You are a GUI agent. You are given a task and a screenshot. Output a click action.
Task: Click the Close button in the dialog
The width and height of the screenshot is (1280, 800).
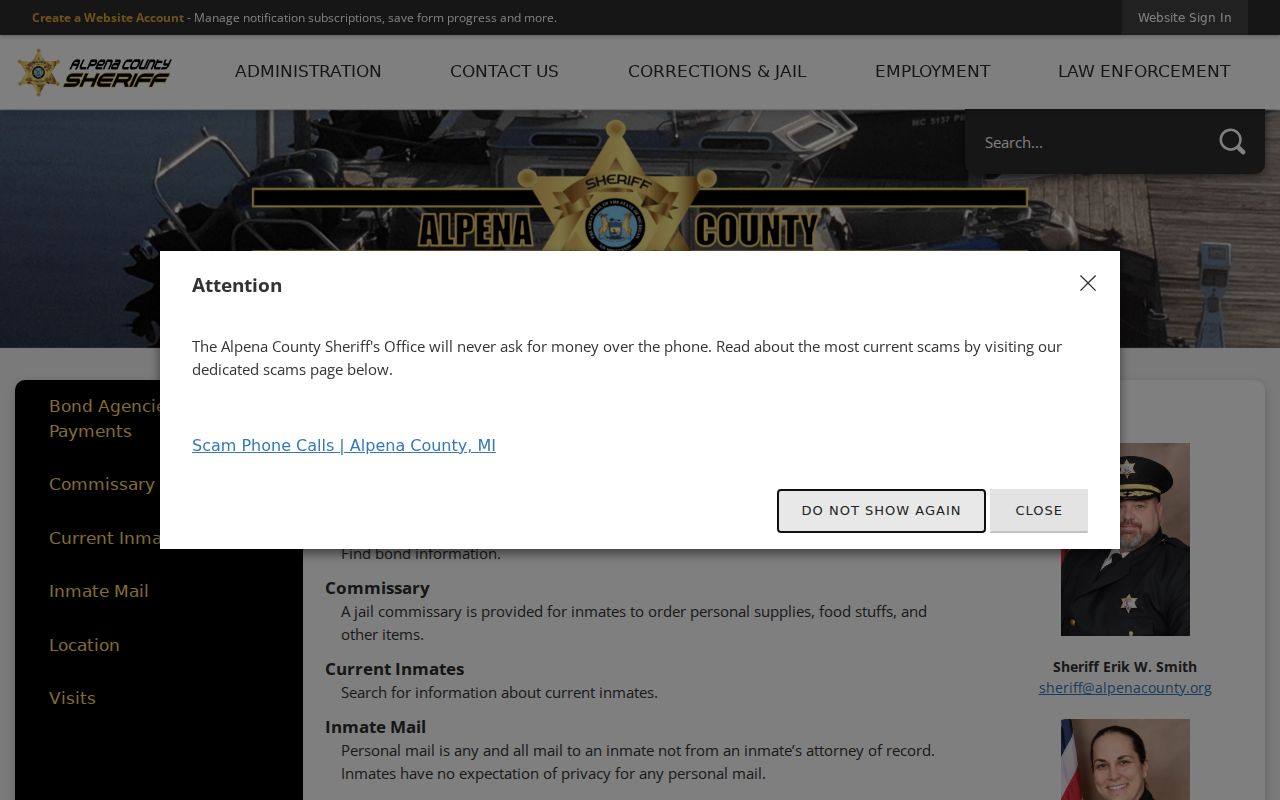click(1039, 511)
